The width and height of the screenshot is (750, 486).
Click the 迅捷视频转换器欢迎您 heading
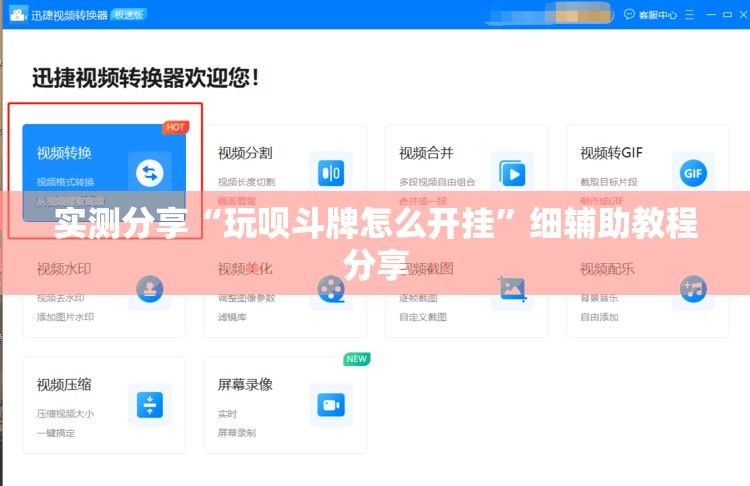click(x=145, y=77)
